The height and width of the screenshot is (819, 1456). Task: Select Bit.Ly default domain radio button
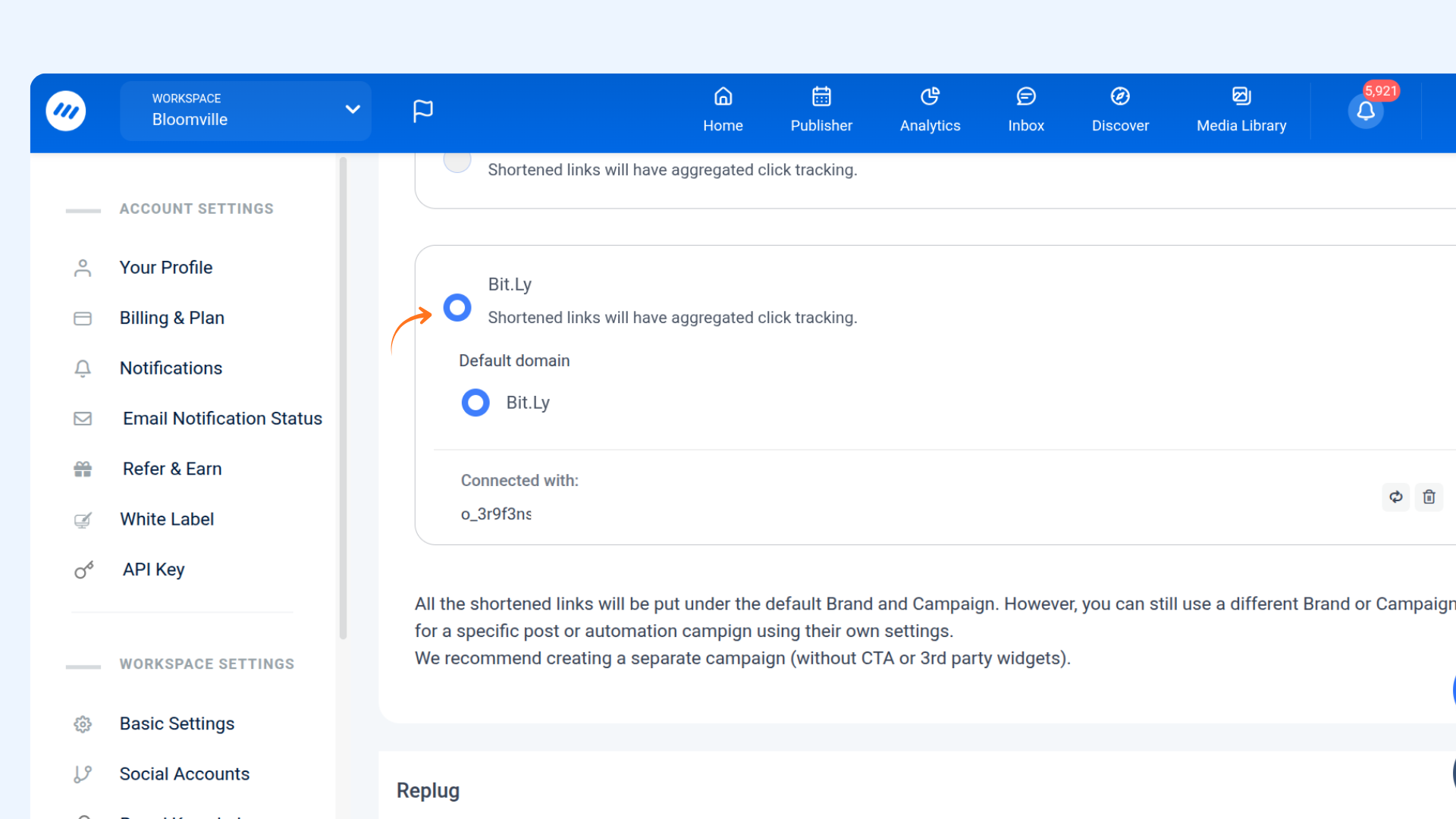[x=475, y=403]
